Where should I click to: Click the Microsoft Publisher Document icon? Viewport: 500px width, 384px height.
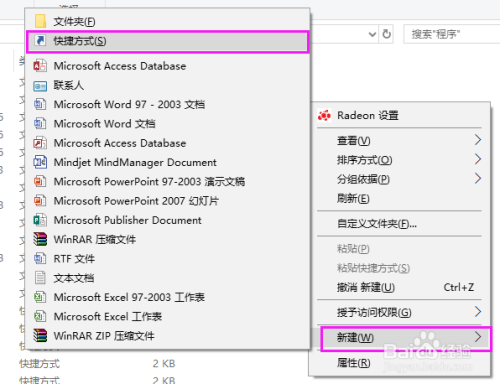pyautogui.click(x=40, y=220)
